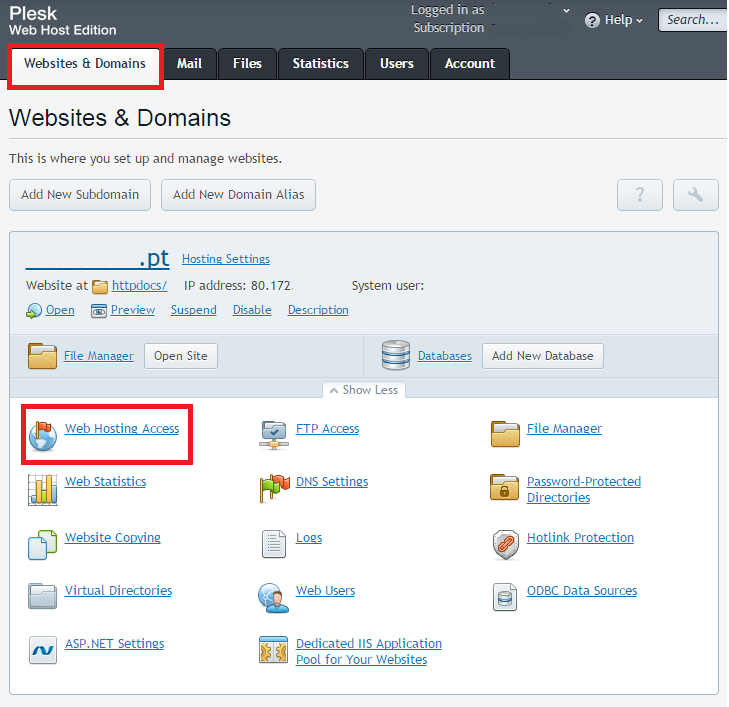
Task: Click the Web Hosting Access globe icon
Action: click(x=42, y=435)
